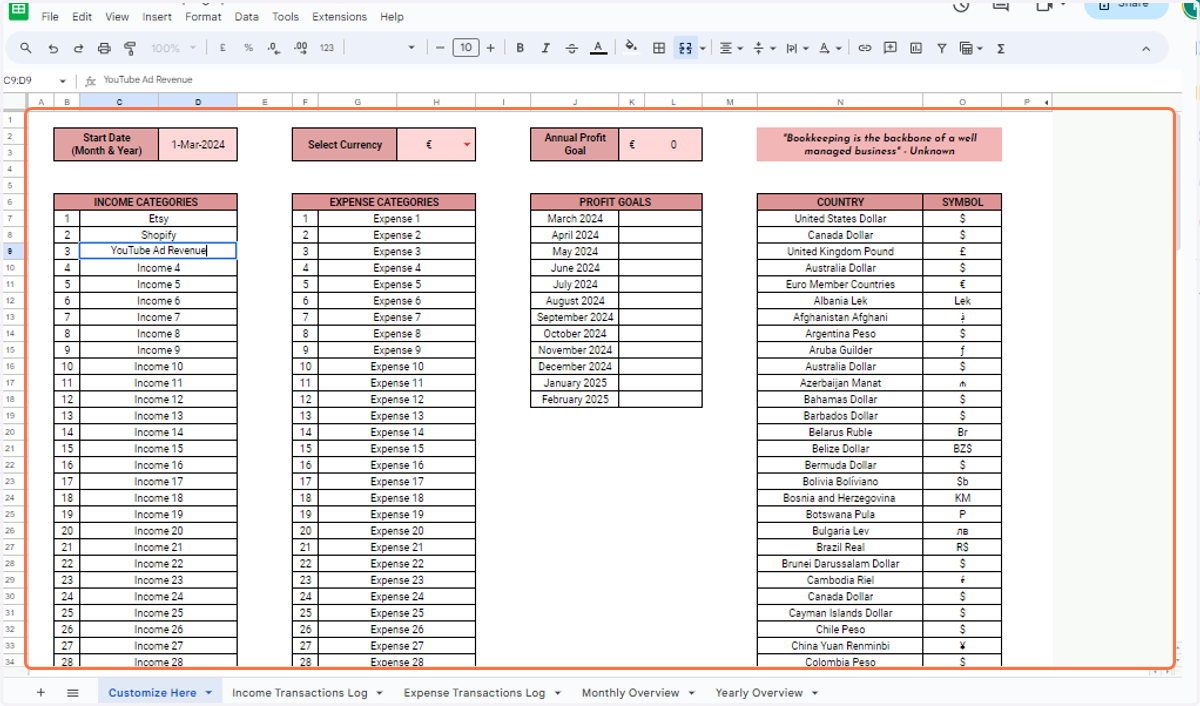Switch to Yearly Overview tab
The image size is (1200, 706).
759,692
